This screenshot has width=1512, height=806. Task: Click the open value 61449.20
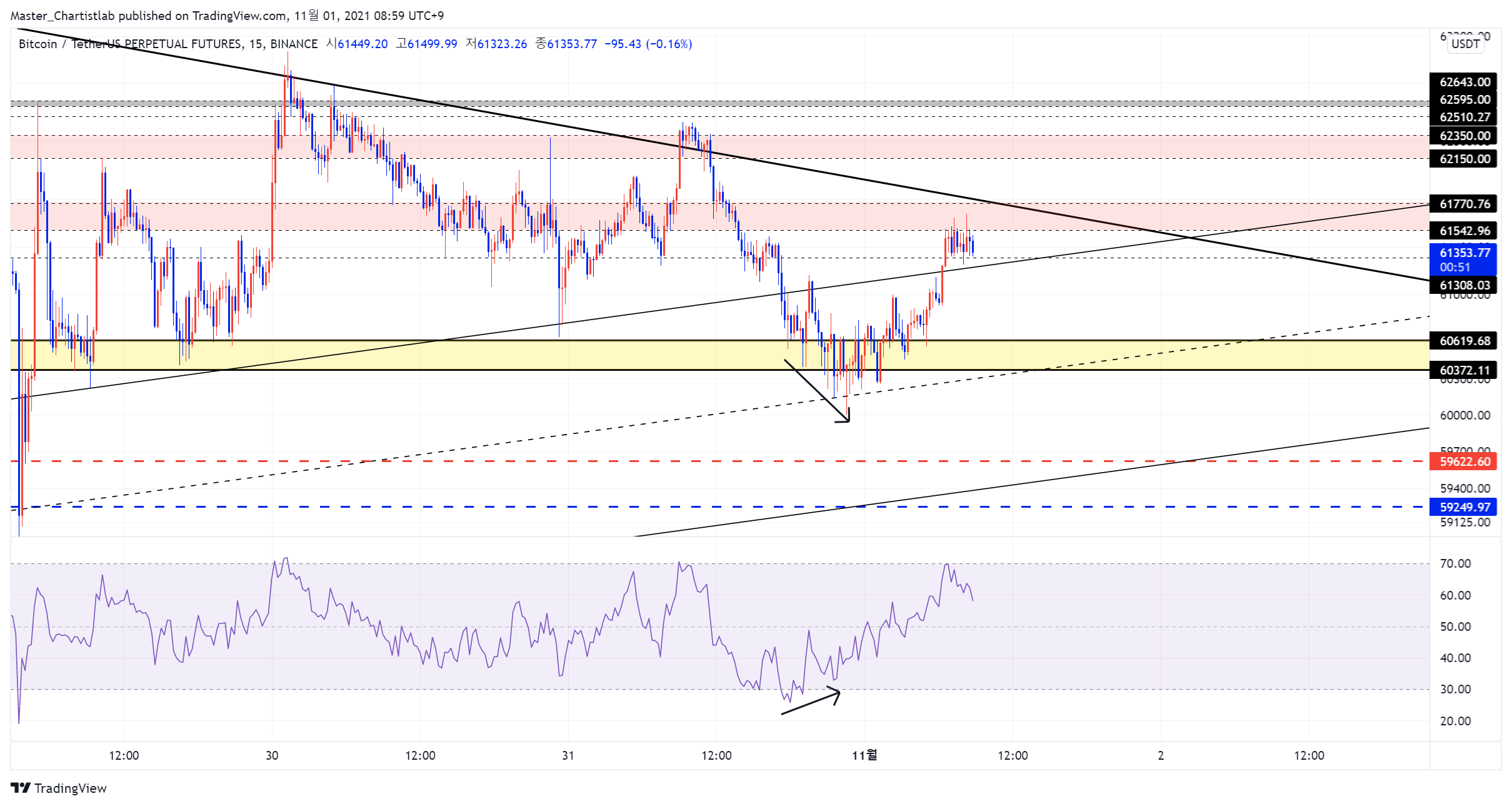point(363,44)
